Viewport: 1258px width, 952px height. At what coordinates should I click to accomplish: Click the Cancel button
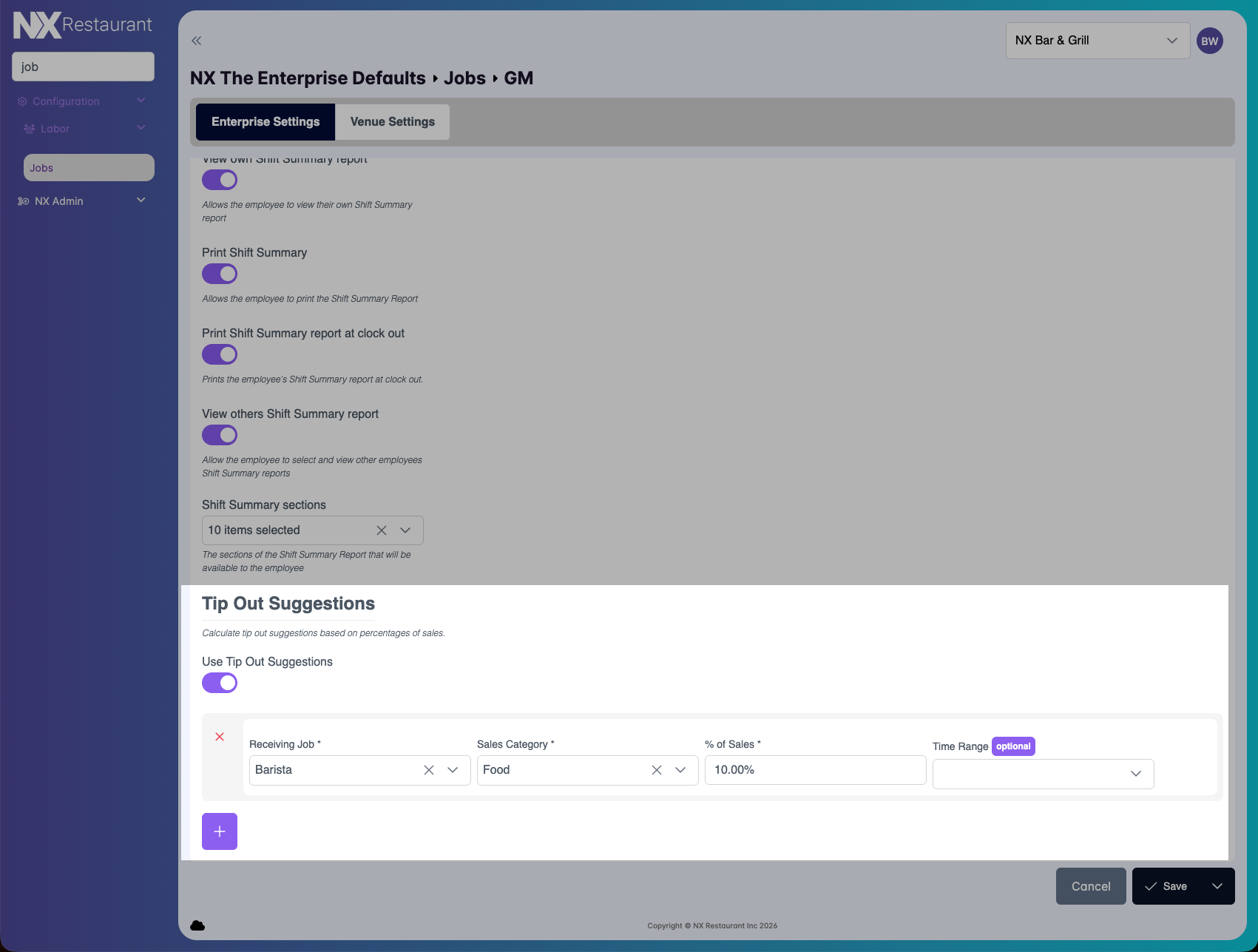pos(1091,886)
